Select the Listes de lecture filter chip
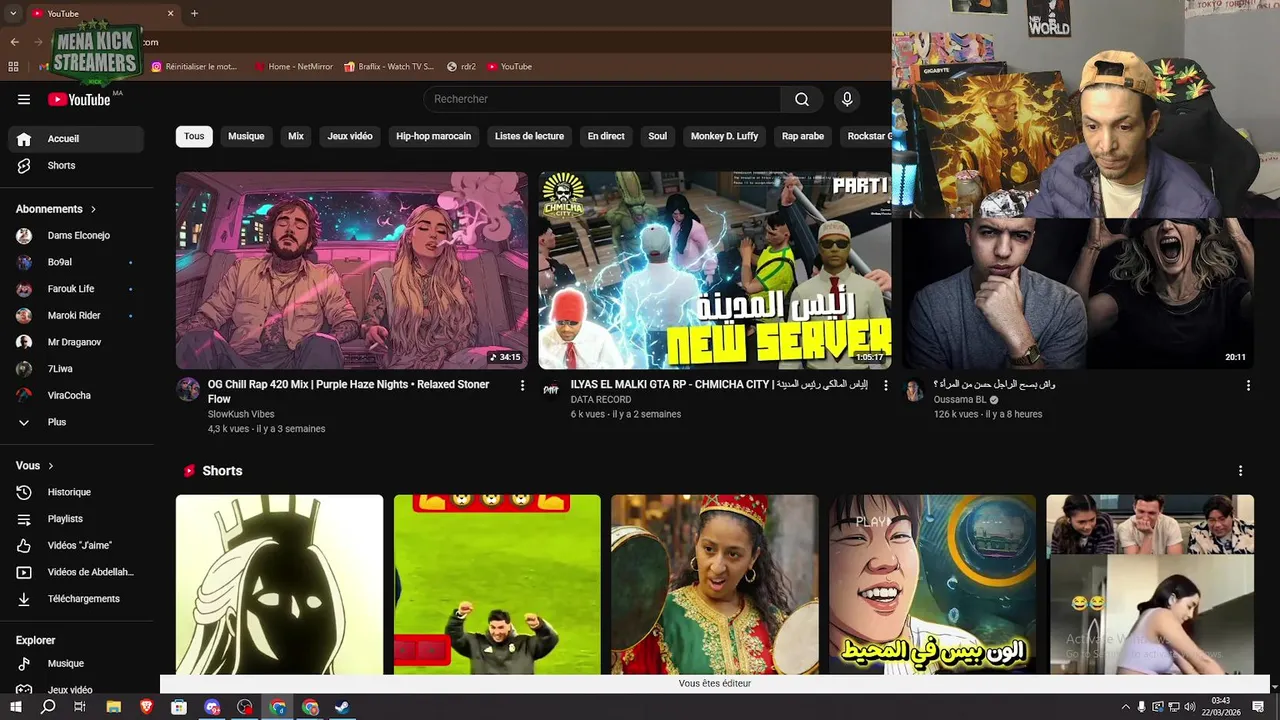Viewport: 1280px width, 720px height. pos(529,136)
